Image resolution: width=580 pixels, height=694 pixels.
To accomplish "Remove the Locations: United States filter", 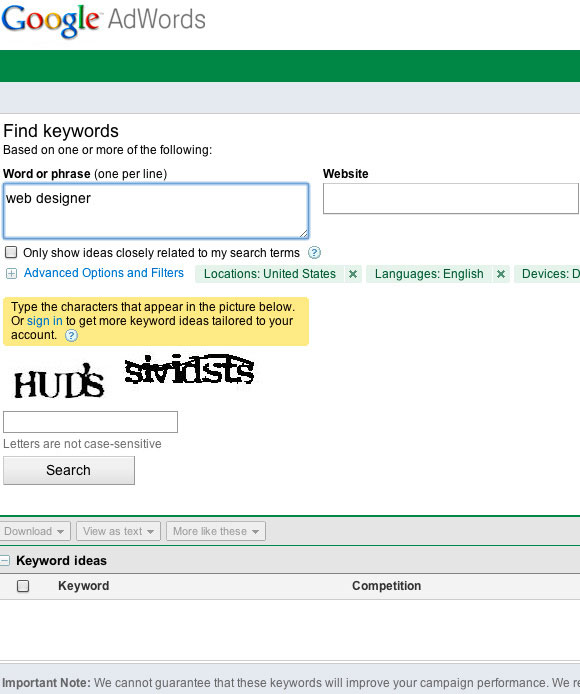I will pyautogui.click(x=353, y=274).
